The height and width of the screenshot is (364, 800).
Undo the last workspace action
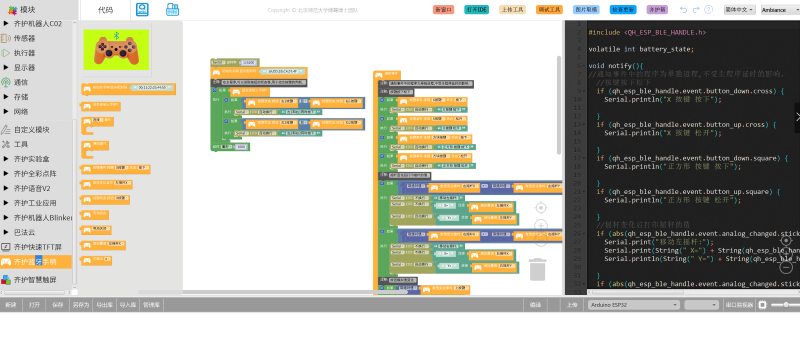coord(684,10)
